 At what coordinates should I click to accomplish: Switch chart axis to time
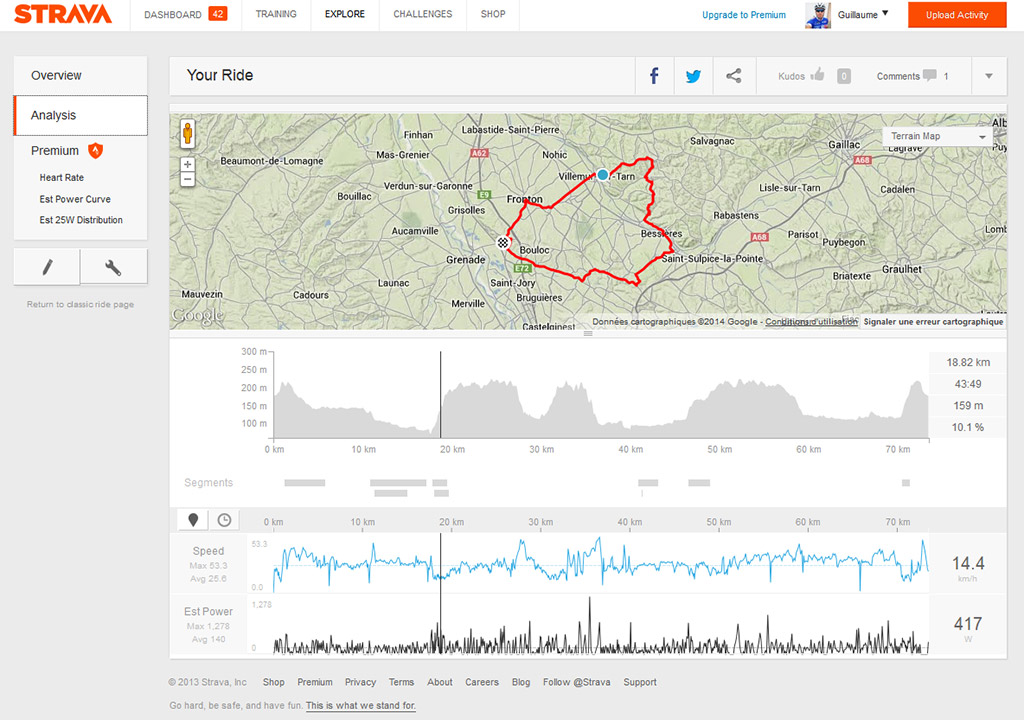click(x=224, y=520)
